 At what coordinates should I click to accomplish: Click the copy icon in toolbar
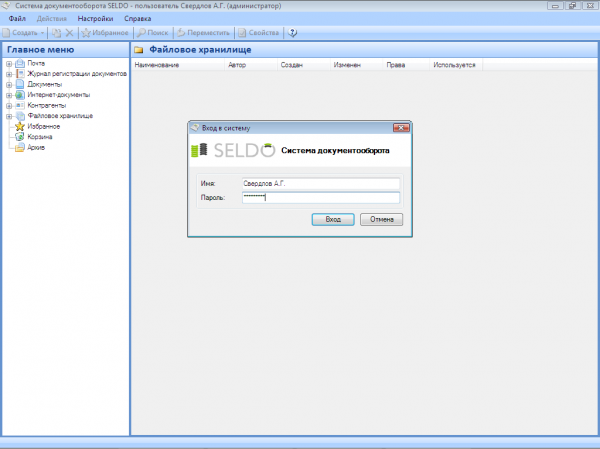click(x=56, y=33)
